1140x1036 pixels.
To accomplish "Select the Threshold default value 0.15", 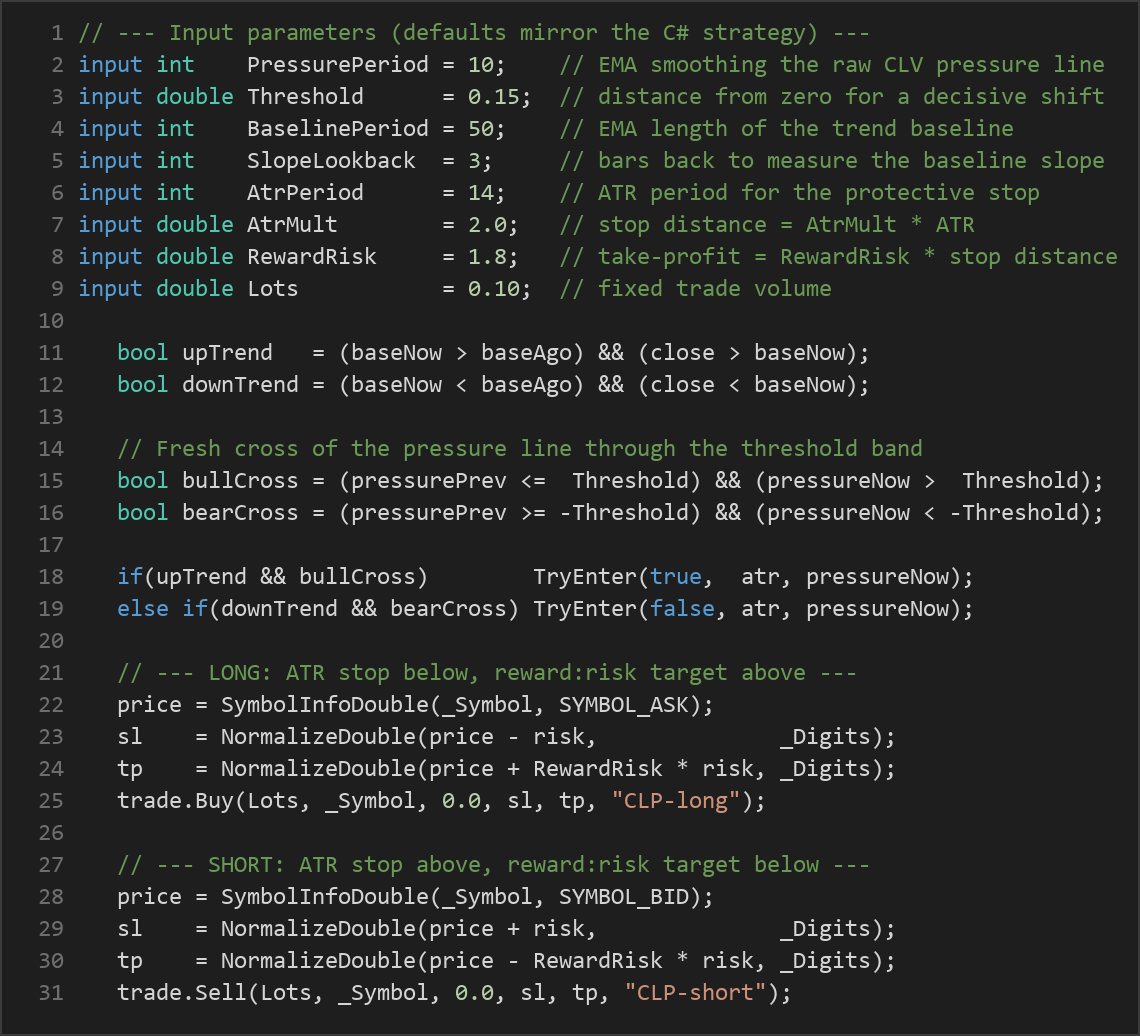I will tap(494, 97).
